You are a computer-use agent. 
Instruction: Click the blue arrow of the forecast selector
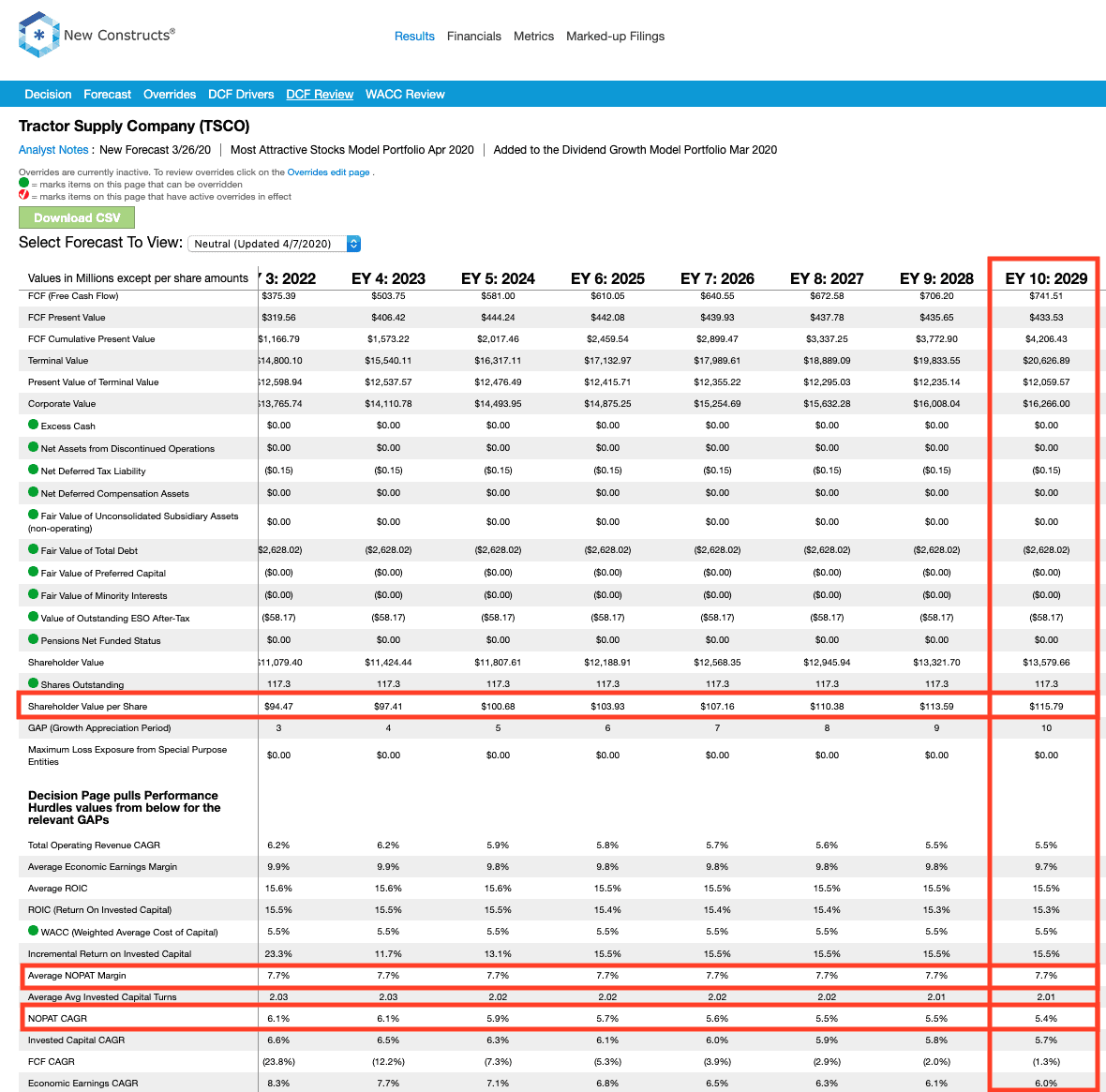[x=354, y=244]
